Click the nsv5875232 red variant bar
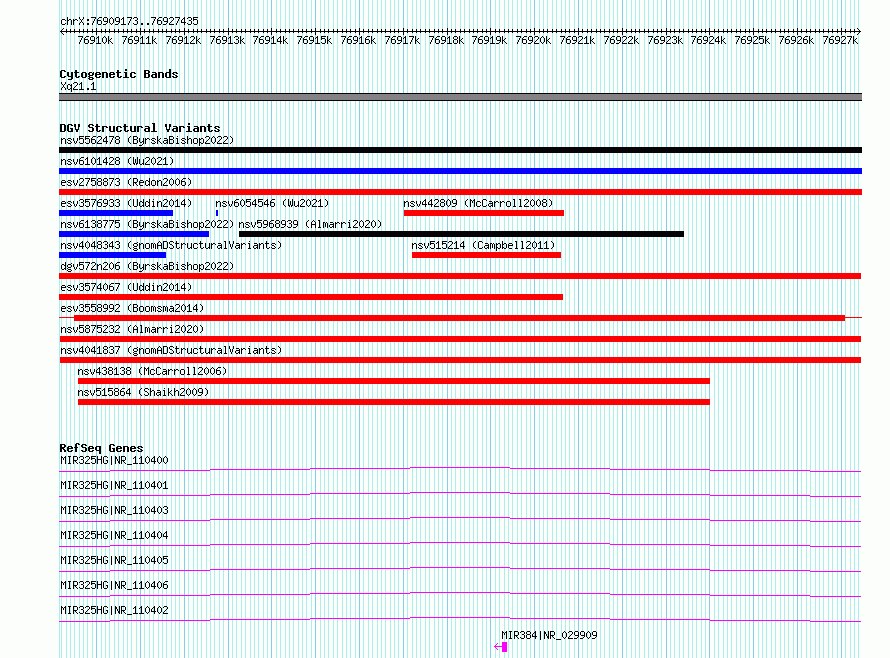 click(460, 340)
